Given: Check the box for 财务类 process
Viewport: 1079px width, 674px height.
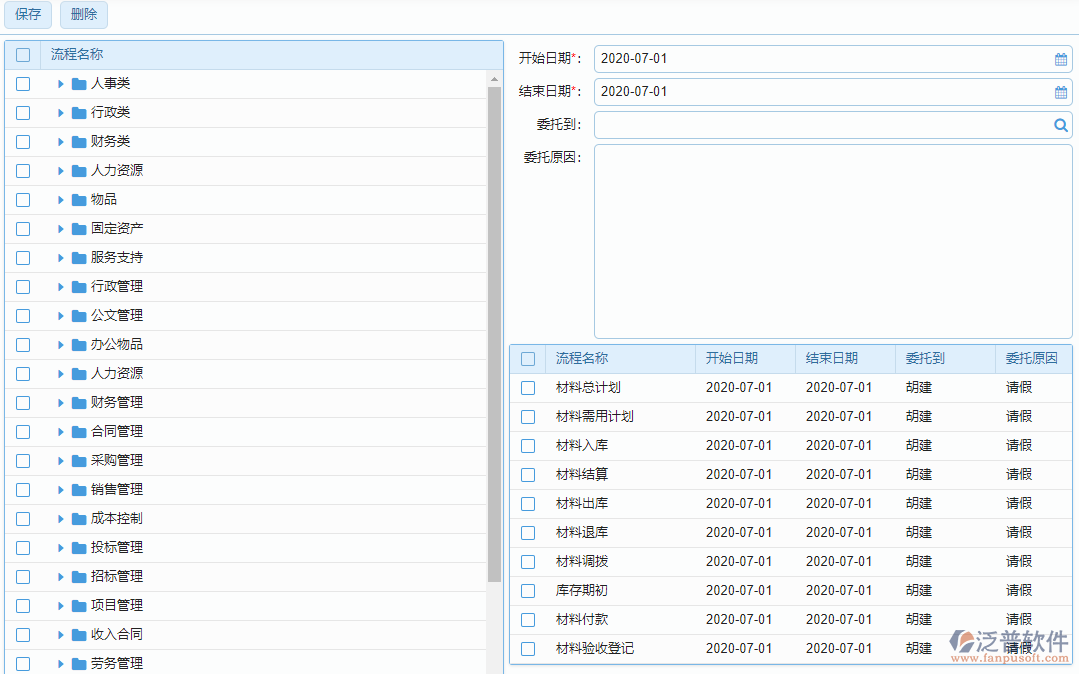Looking at the screenshot, I should [23, 142].
